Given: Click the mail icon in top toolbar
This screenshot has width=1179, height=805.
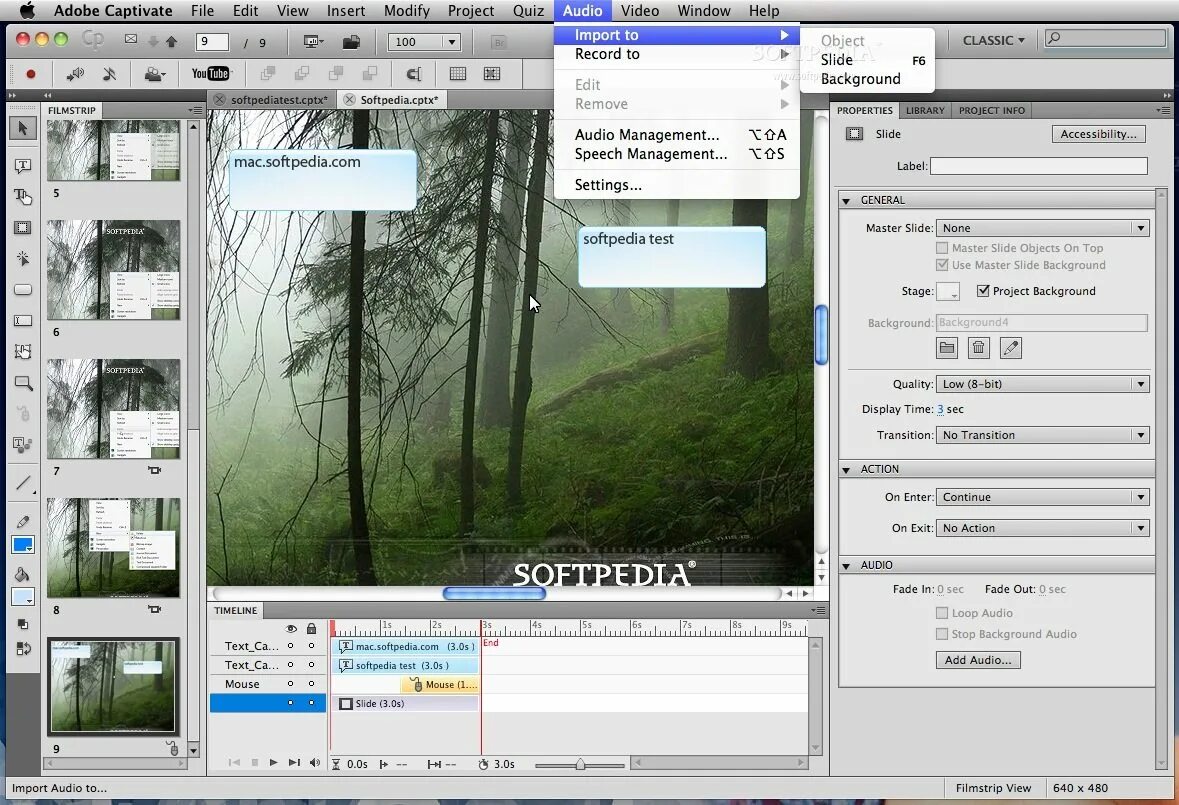Looking at the screenshot, I should pyautogui.click(x=131, y=39).
